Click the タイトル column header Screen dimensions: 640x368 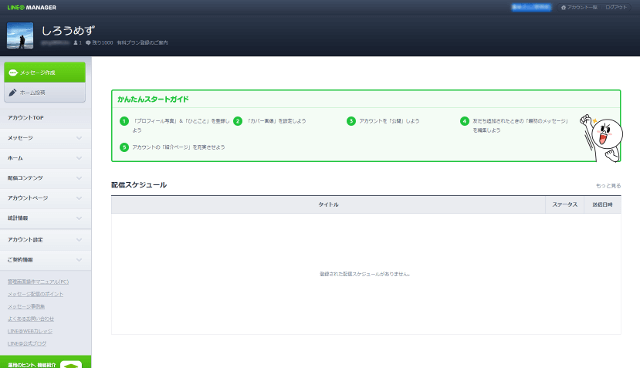click(328, 205)
